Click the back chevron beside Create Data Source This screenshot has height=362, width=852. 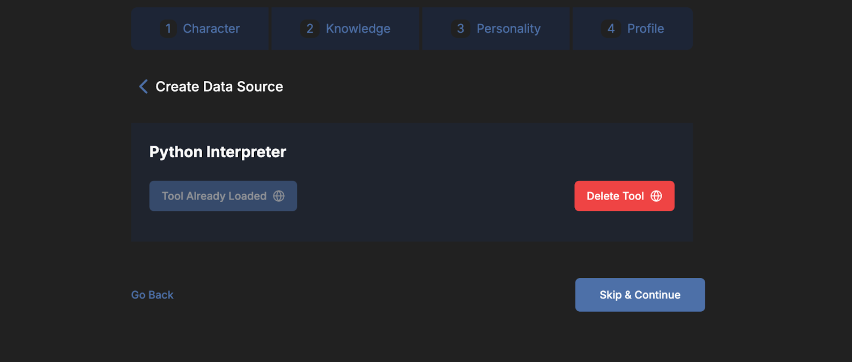143,86
